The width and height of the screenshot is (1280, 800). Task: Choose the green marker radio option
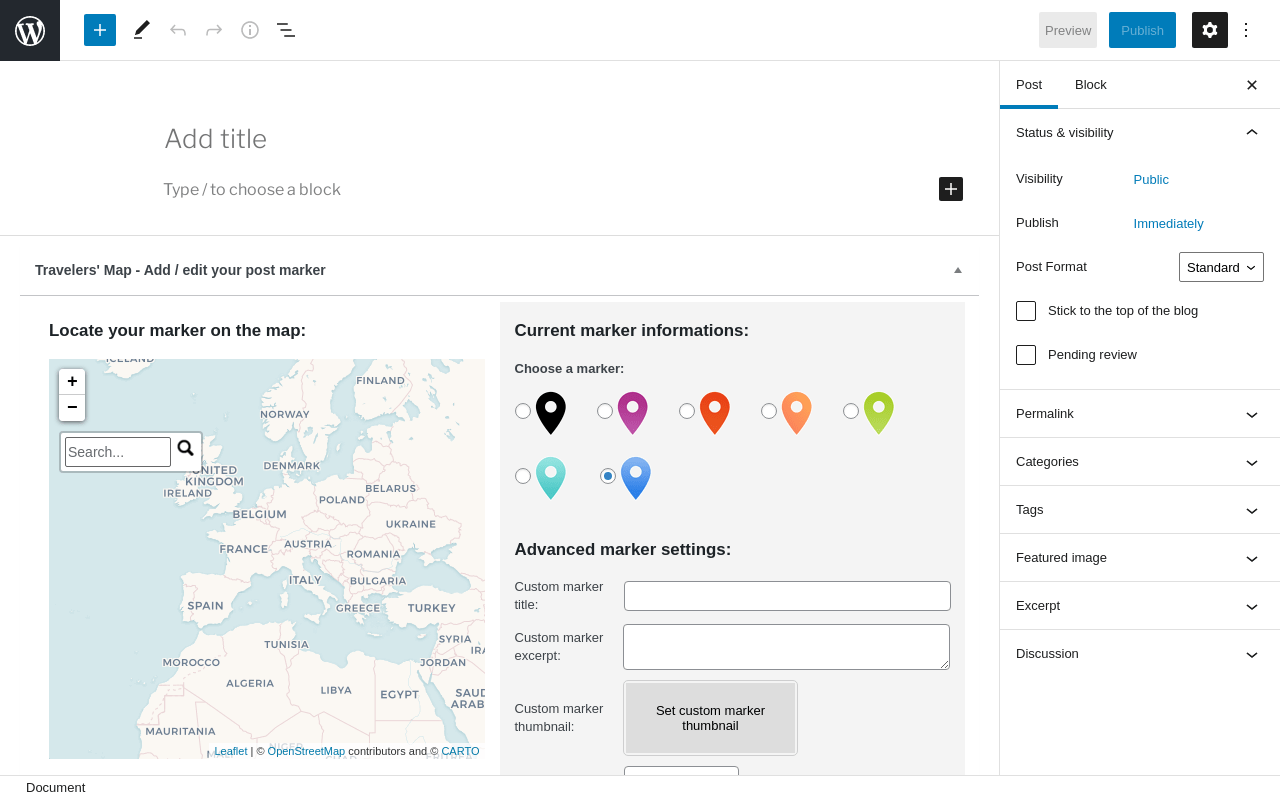pos(851,411)
